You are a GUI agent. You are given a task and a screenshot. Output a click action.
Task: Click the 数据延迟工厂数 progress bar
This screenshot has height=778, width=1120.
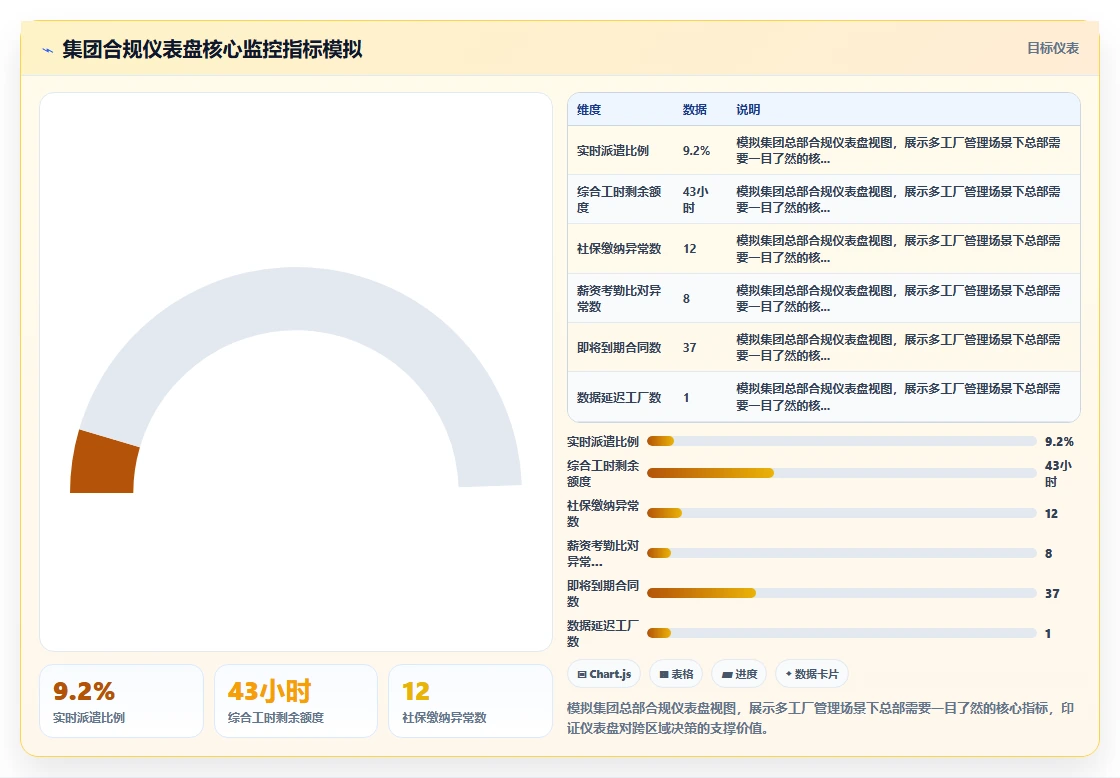coord(841,633)
